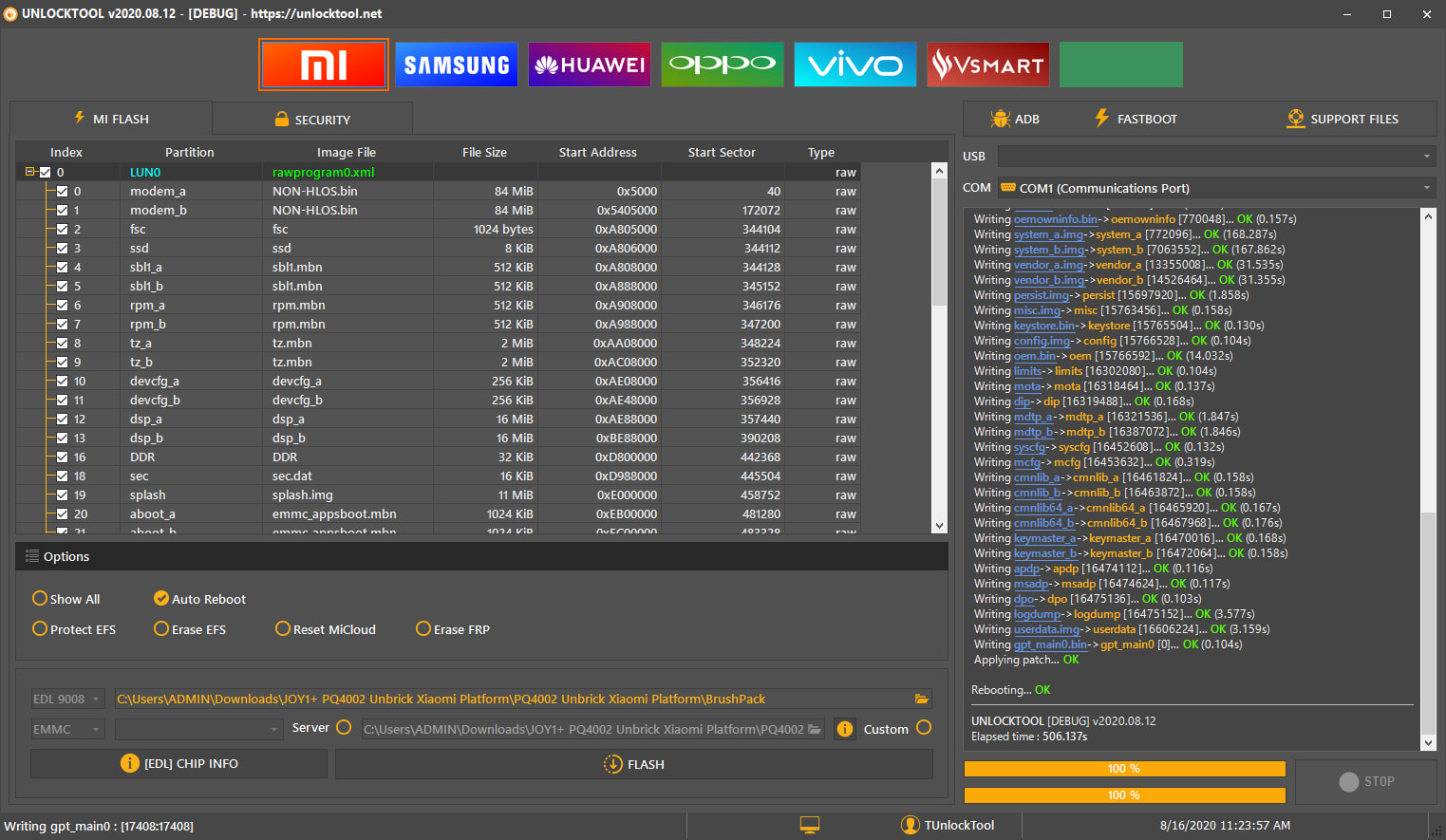Open the COM port dropdown

(x=1216, y=188)
